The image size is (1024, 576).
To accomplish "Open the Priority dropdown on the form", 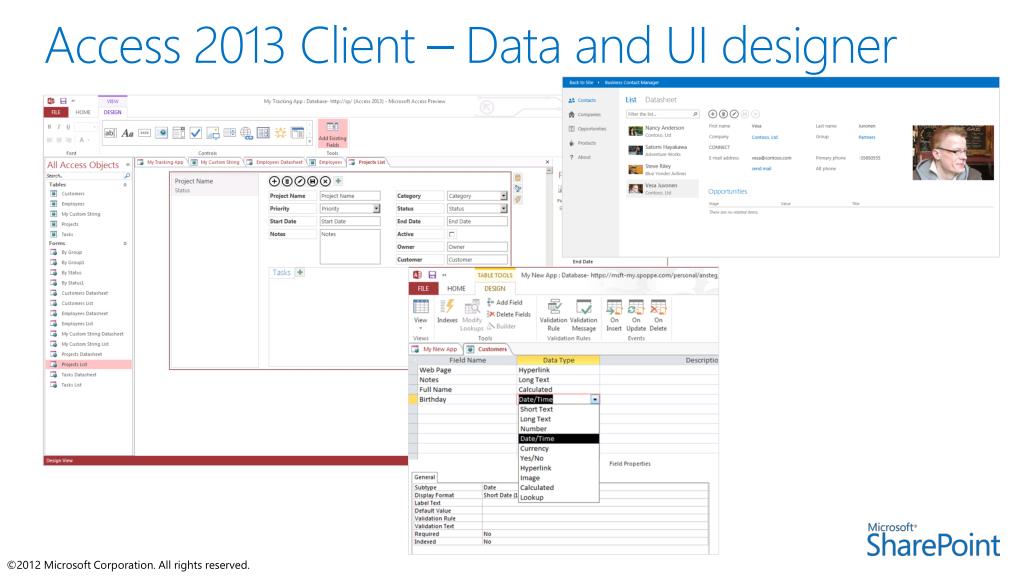I will tap(376, 208).
